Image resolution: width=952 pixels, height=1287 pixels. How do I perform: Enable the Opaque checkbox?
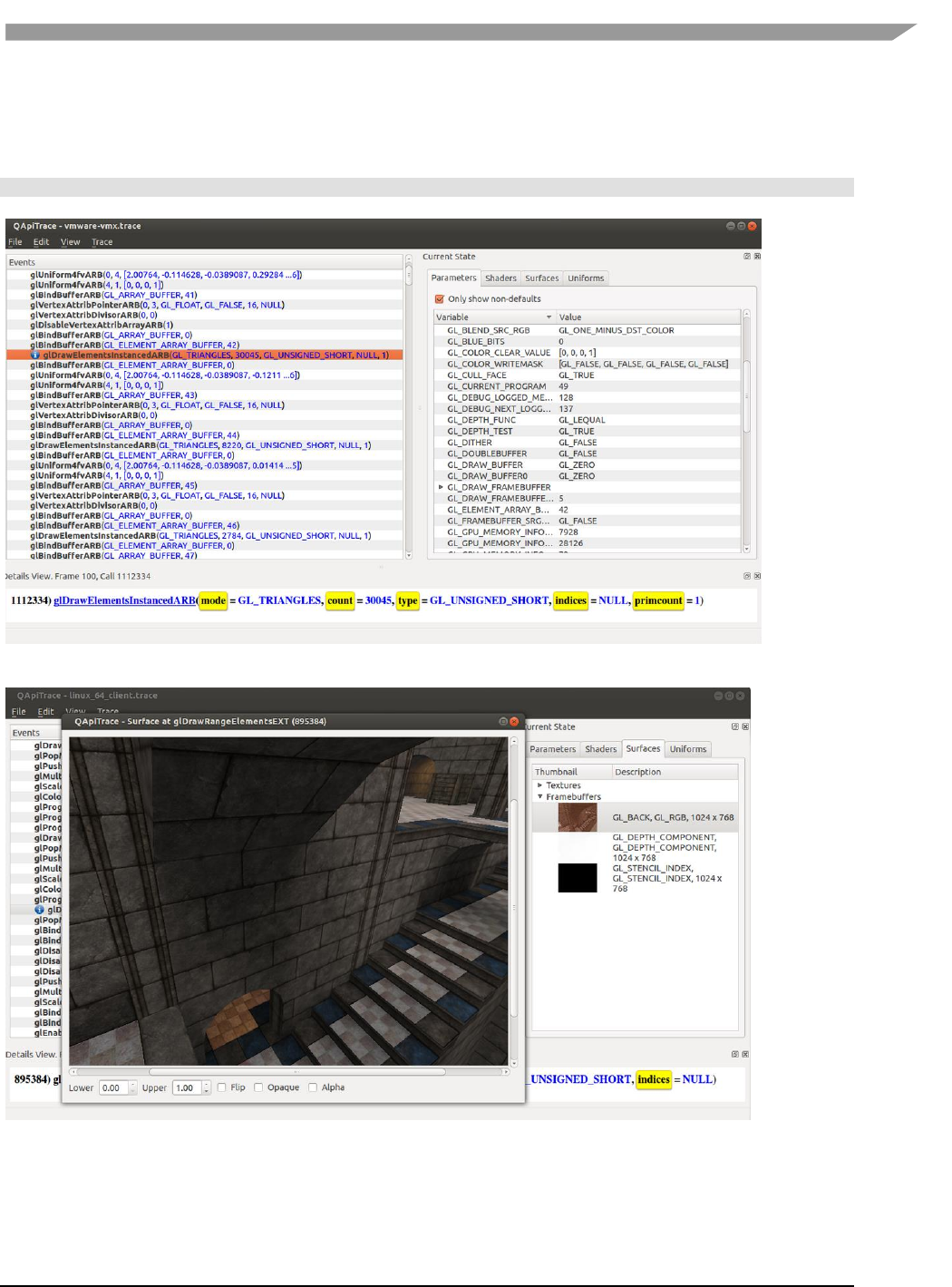point(258,1087)
